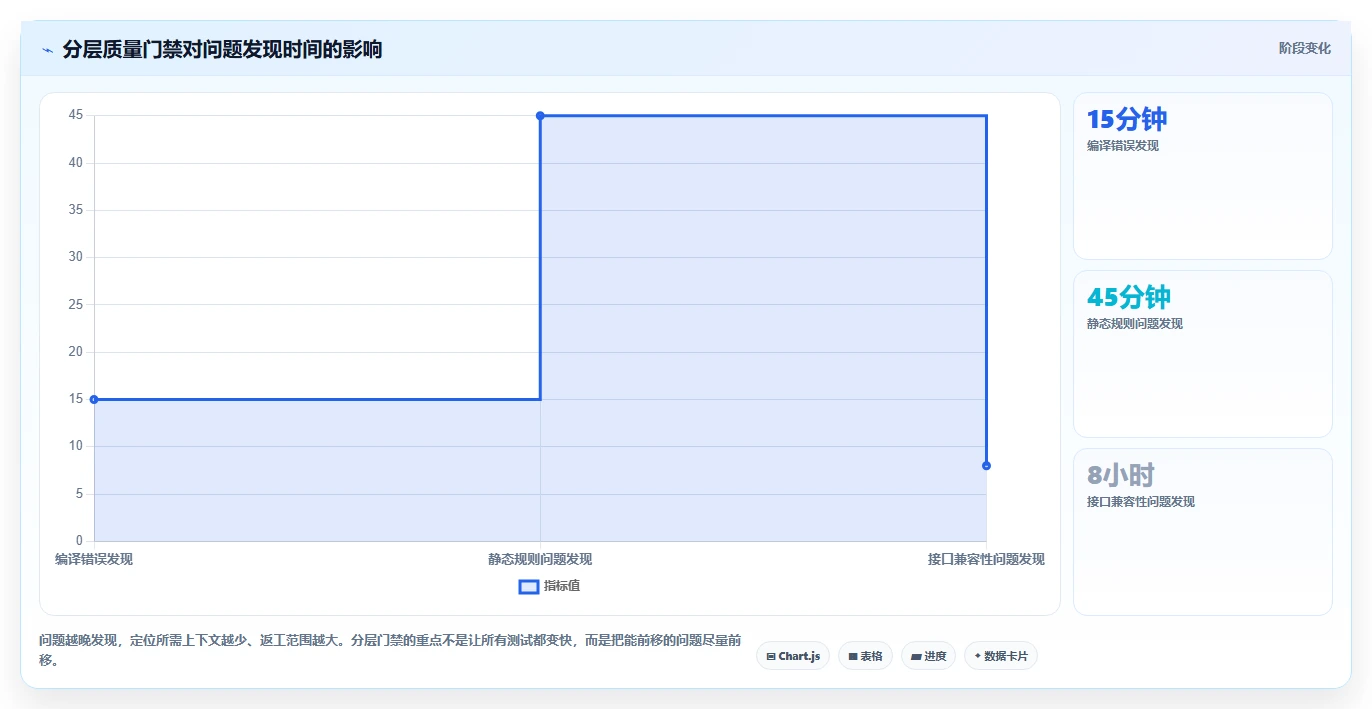Select the 45分钟 静态规则问题发现 card
Viewport: 1372px width, 709px height.
click(x=1202, y=354)
